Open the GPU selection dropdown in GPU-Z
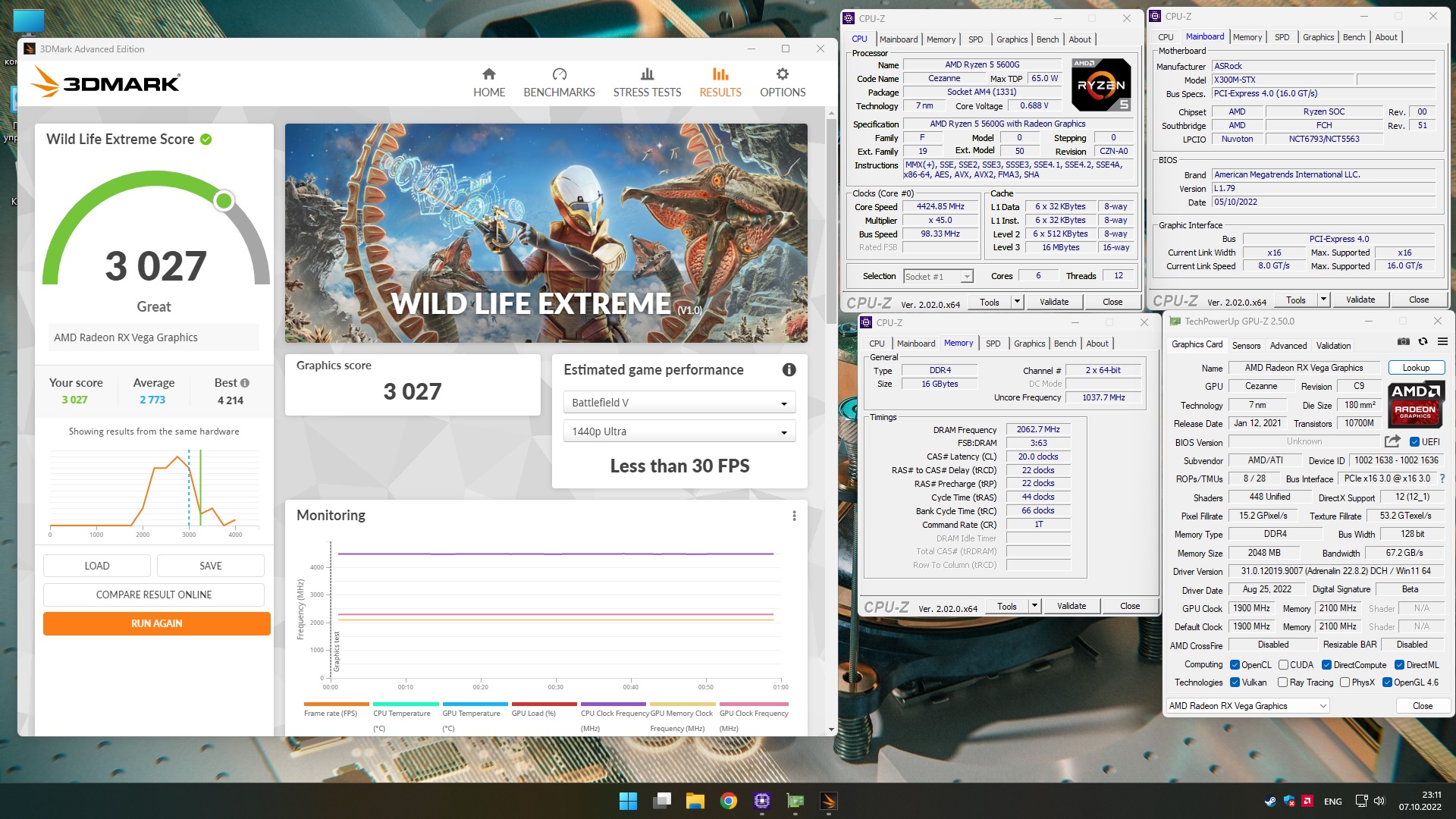1456x819 pixels. pyautogui.click(x=1247, y=706)
